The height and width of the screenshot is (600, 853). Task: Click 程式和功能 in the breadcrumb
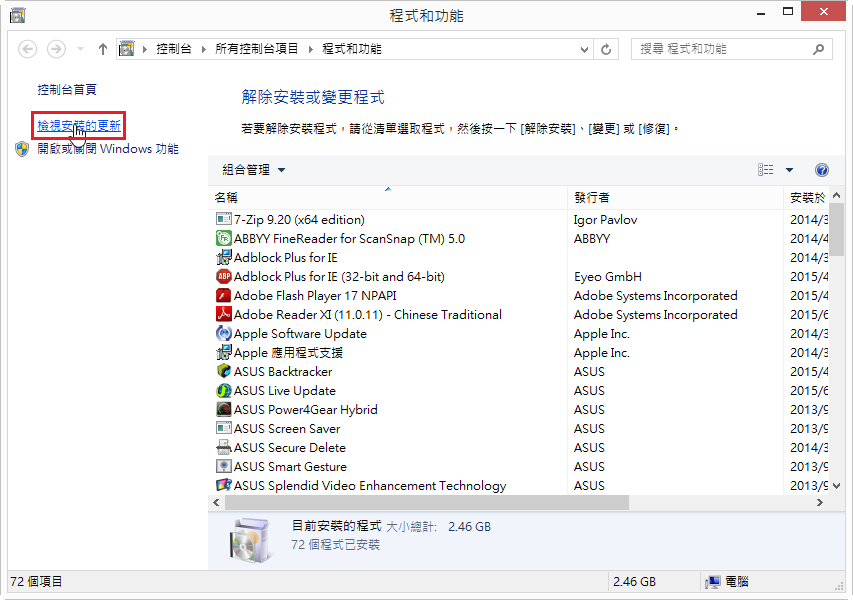(352, 49)
